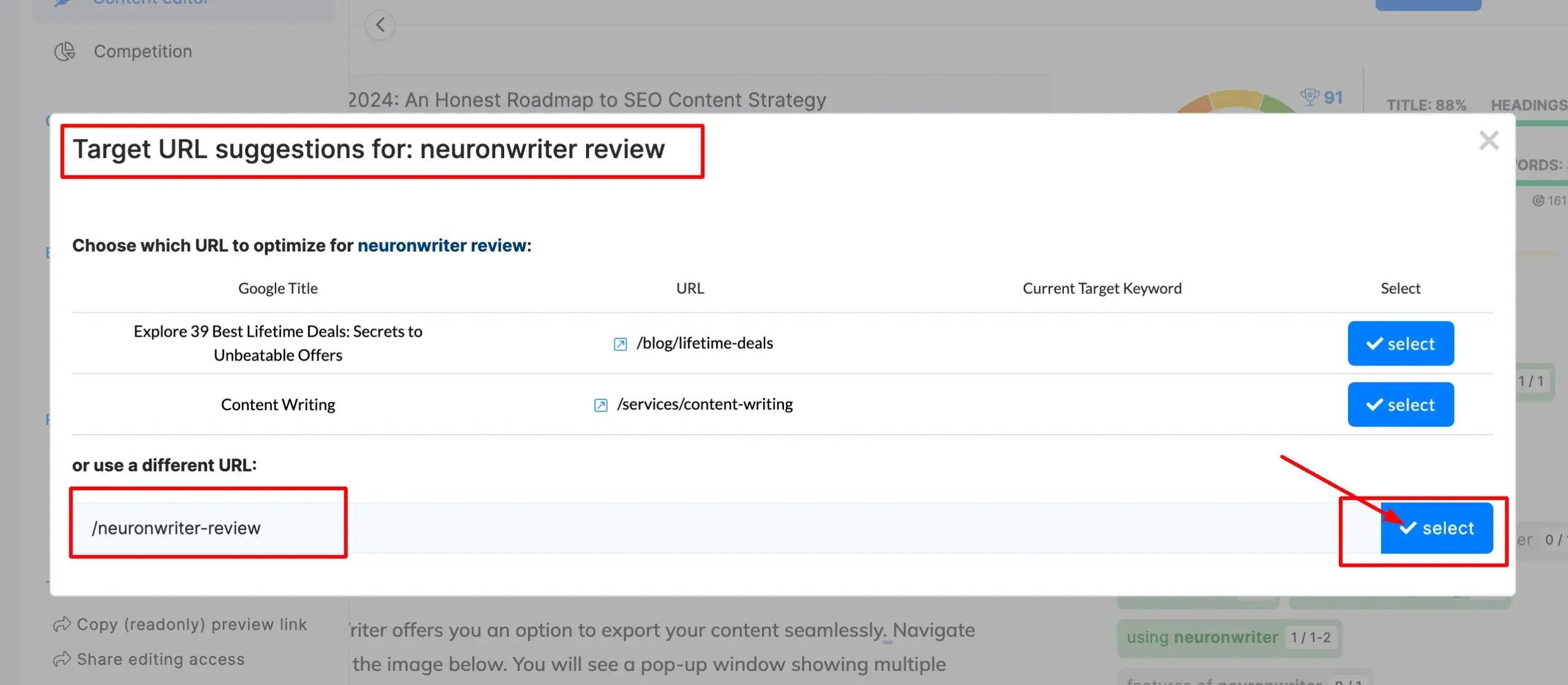Viewport: 1568px width, 685px height.
Task: Click Share editing access link
Action: pyautogui.click(x=160, y=659)
